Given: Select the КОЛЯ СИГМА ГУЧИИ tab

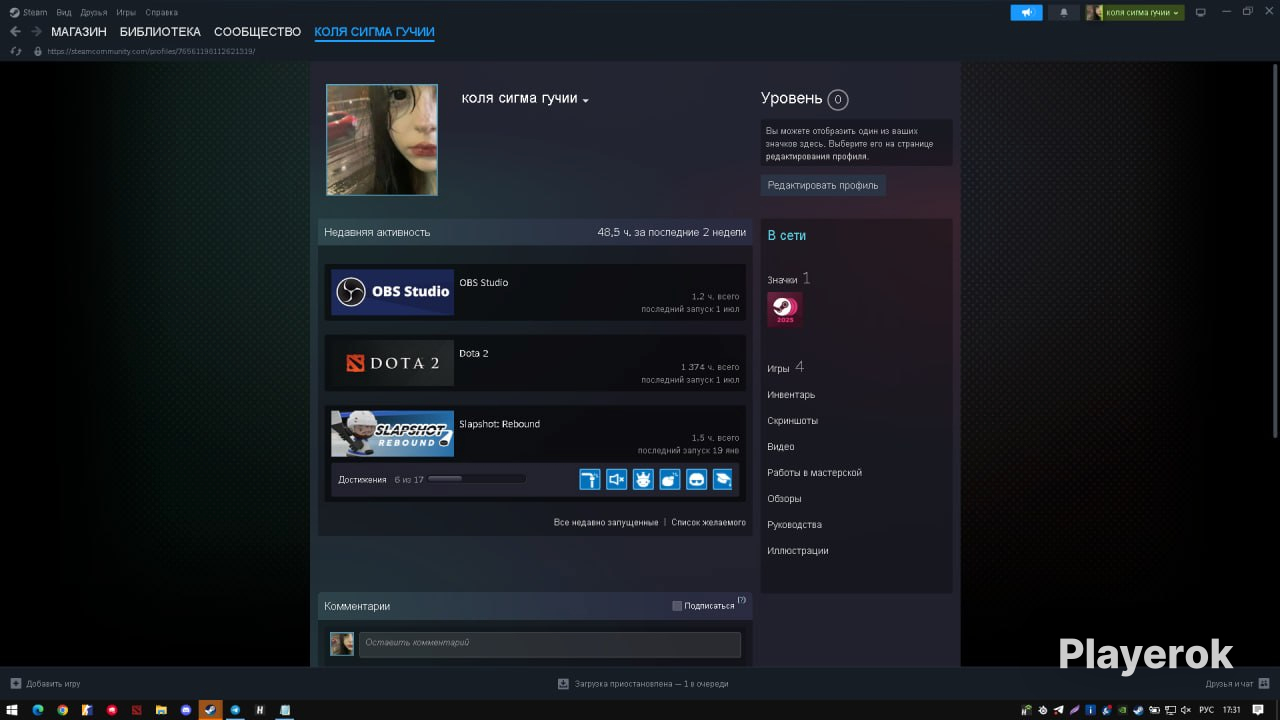Looking at the screenshot, I should (374, 32).
